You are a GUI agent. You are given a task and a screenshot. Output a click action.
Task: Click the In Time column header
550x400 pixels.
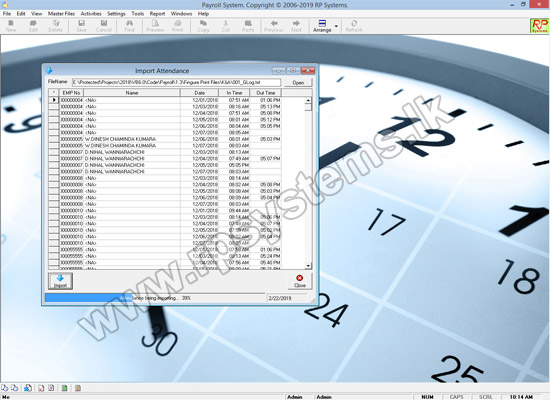pyautogui.click(x=234, y=93)
